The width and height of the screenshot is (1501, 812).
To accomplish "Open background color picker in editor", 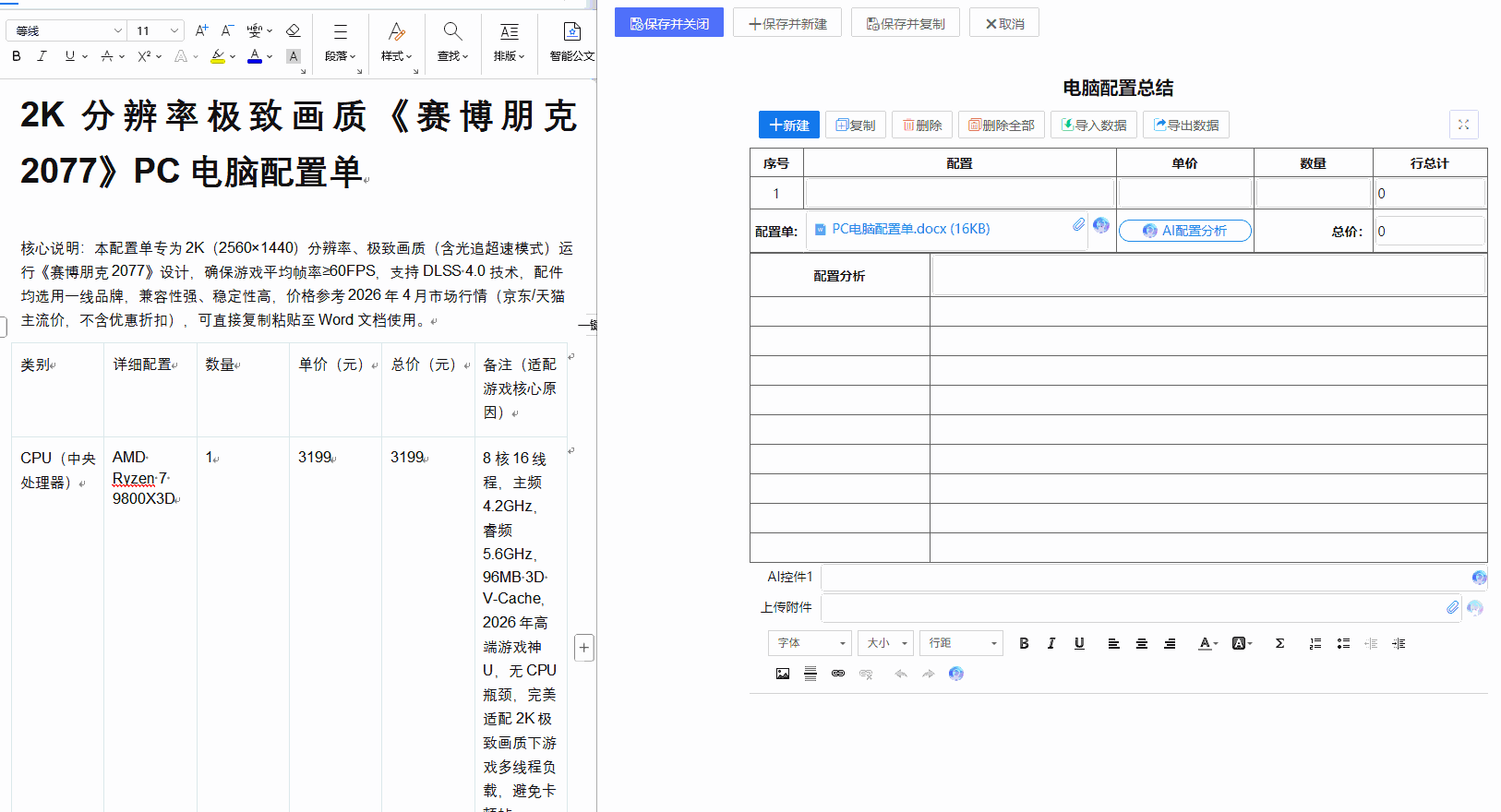I will tap(1242, 643).
